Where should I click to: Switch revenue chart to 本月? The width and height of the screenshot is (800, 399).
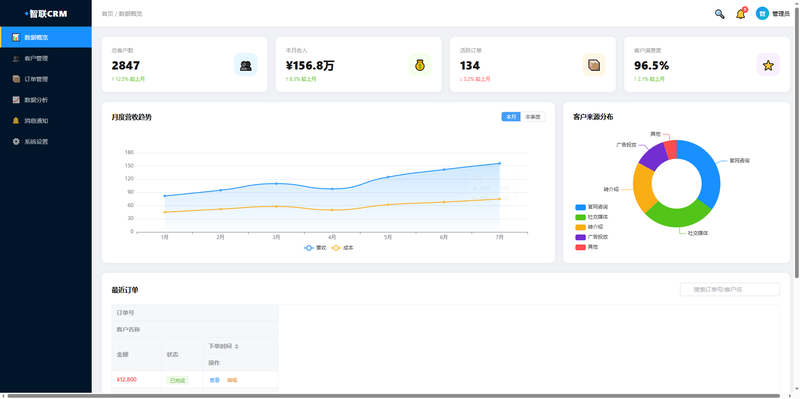pyautogui.click(x=511, y=117)
